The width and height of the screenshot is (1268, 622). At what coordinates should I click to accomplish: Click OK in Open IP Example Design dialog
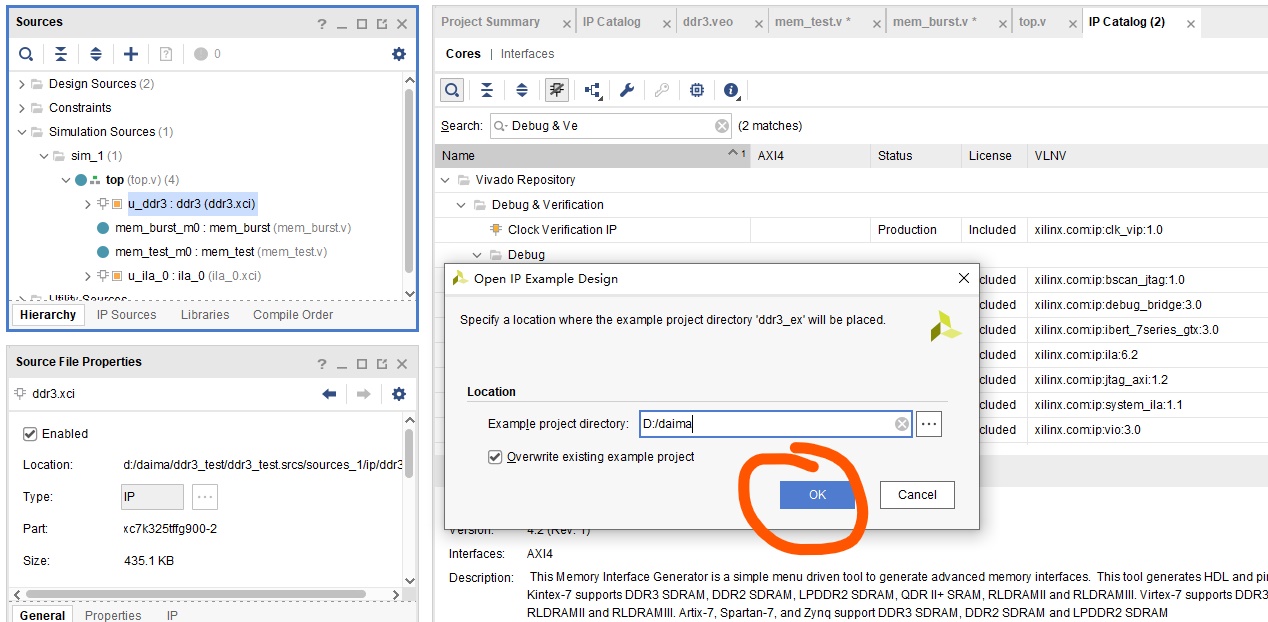817,495
